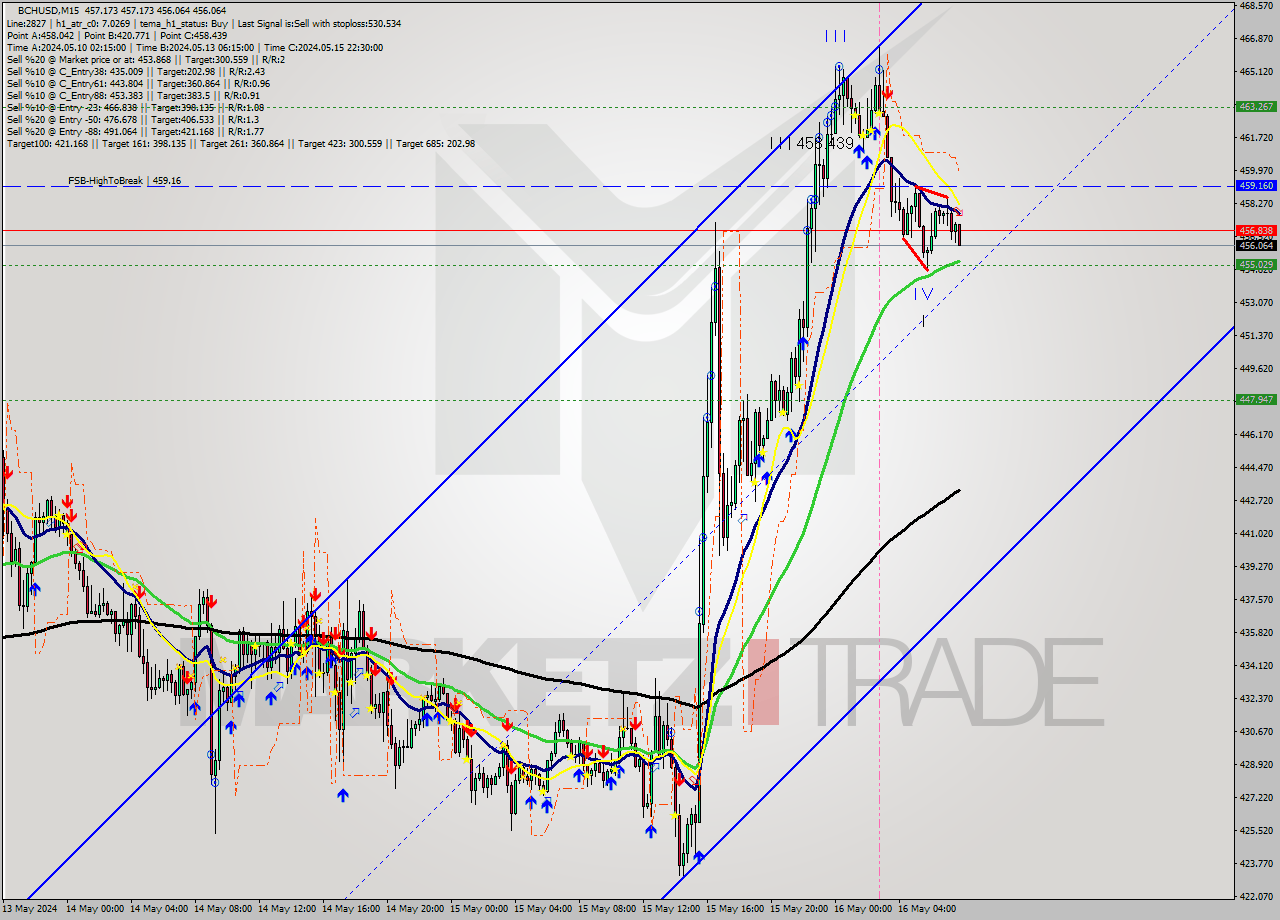
Task: Click the 461.720 price axis label
Action: (1255, 138)
